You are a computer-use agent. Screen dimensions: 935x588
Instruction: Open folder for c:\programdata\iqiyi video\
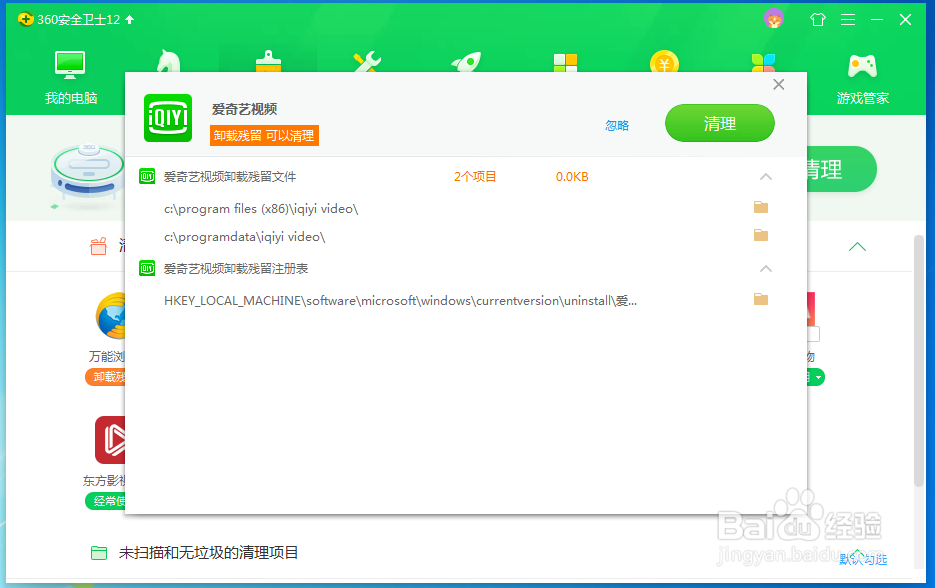(761, 235)
